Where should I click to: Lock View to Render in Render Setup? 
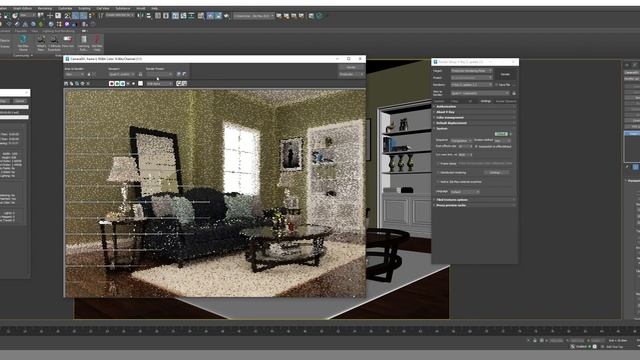[x=514, y=93]
